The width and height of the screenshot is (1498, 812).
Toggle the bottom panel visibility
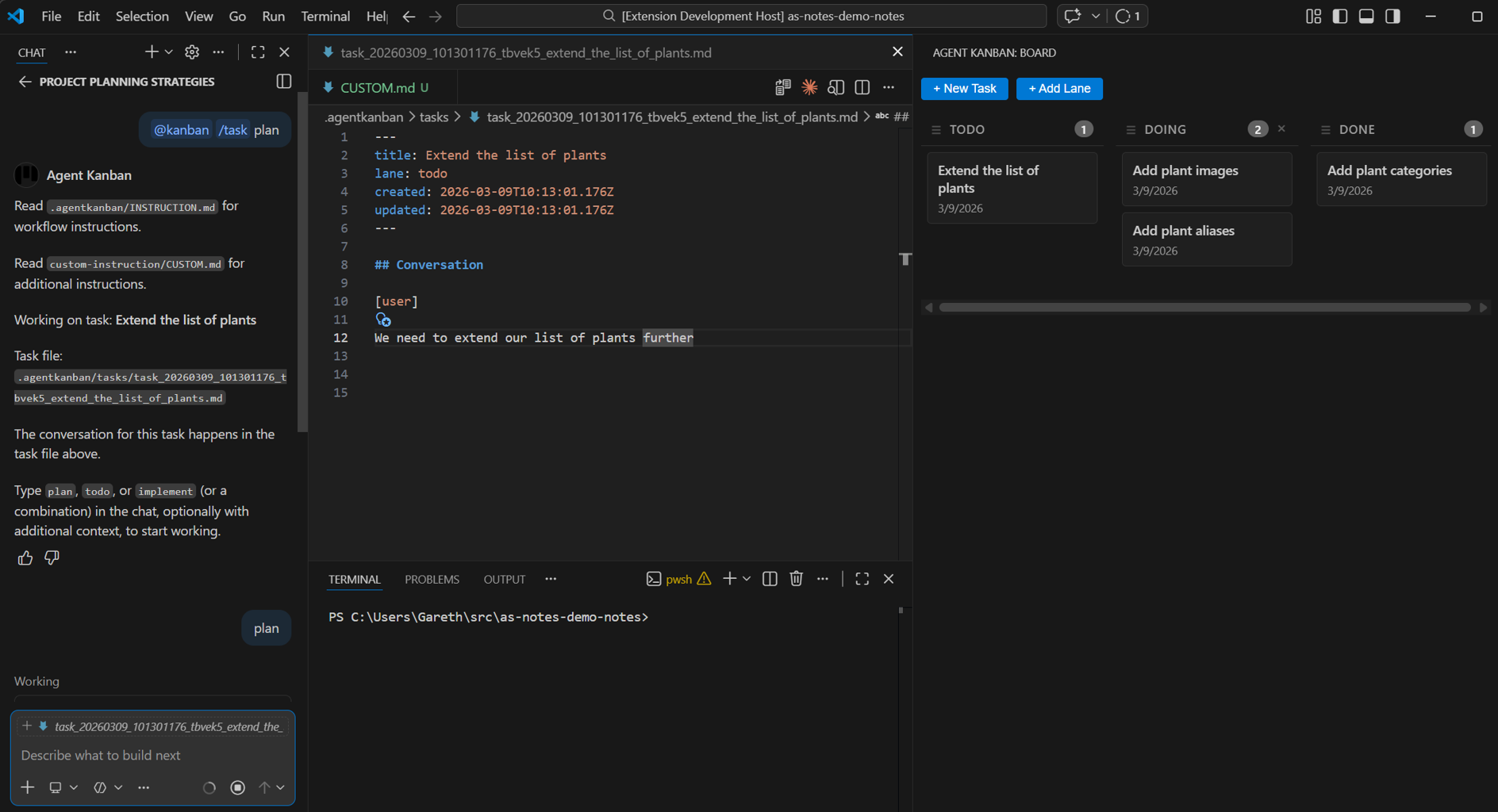(x=1365, y=16)
